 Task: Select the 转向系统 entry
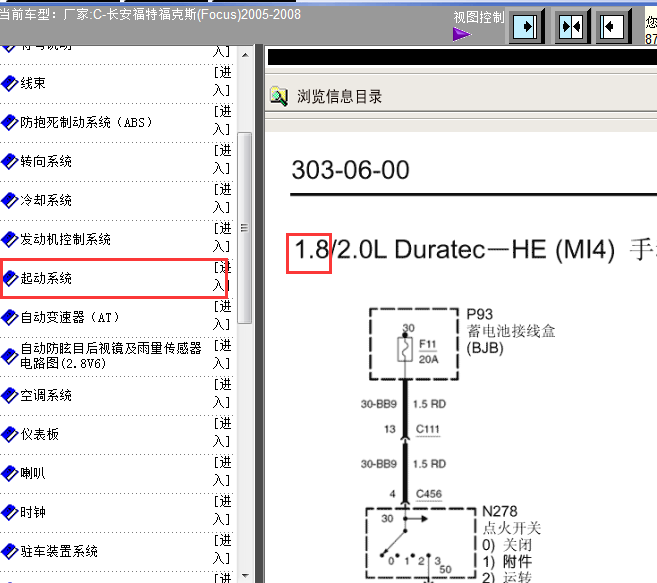[x=46, y=161]
